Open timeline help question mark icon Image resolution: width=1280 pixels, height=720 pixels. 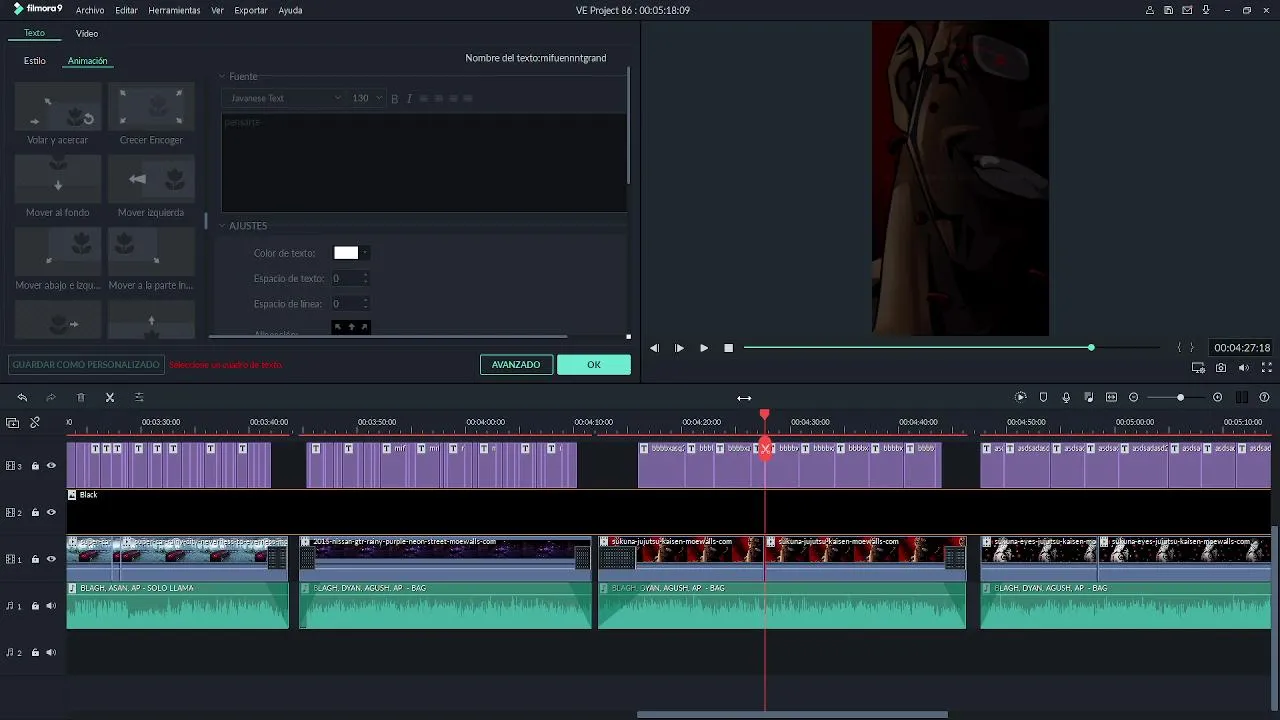[x=1264, y=397]
